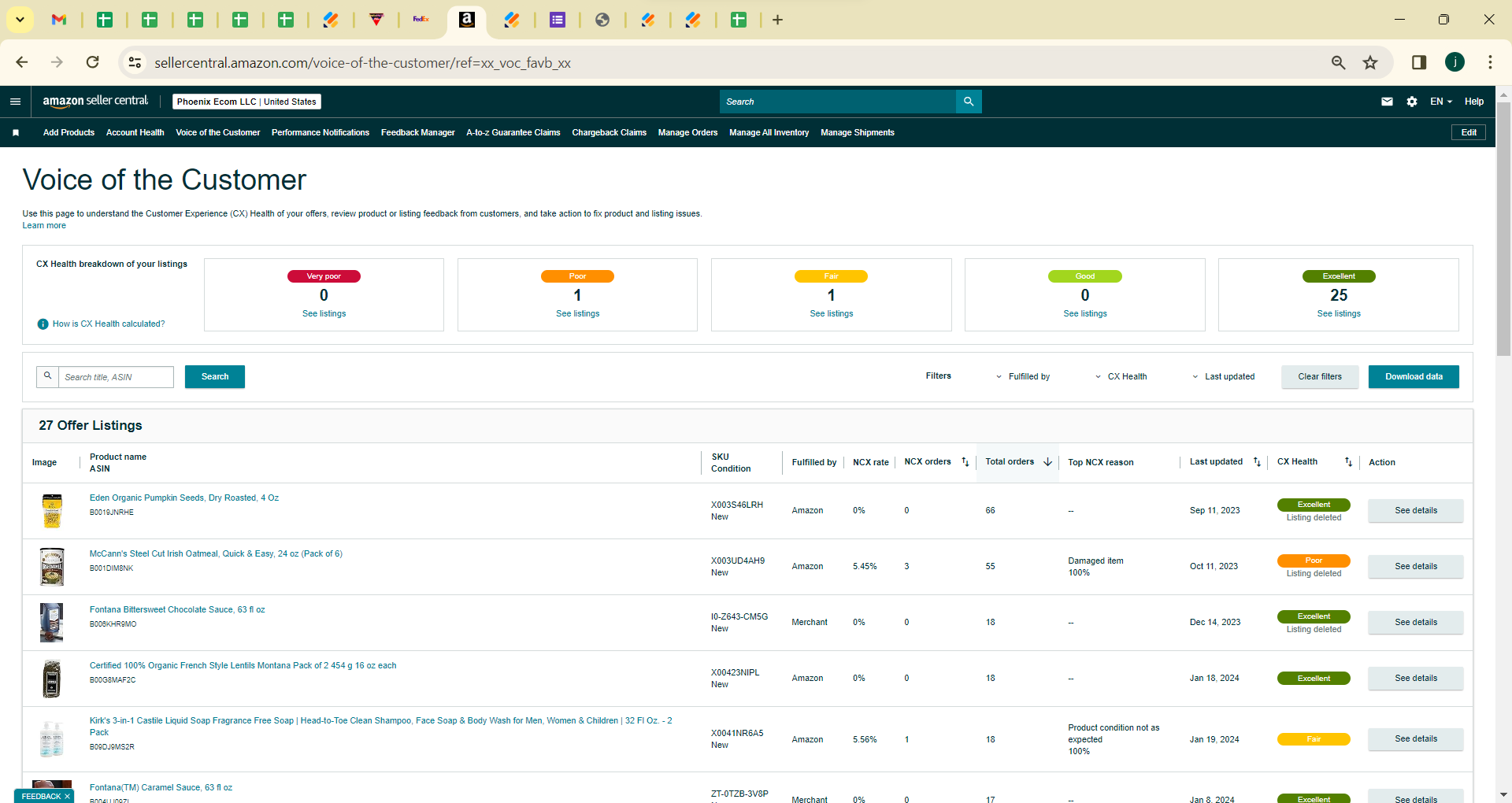Open the mail messages icon

click(x=1387, y=102)
